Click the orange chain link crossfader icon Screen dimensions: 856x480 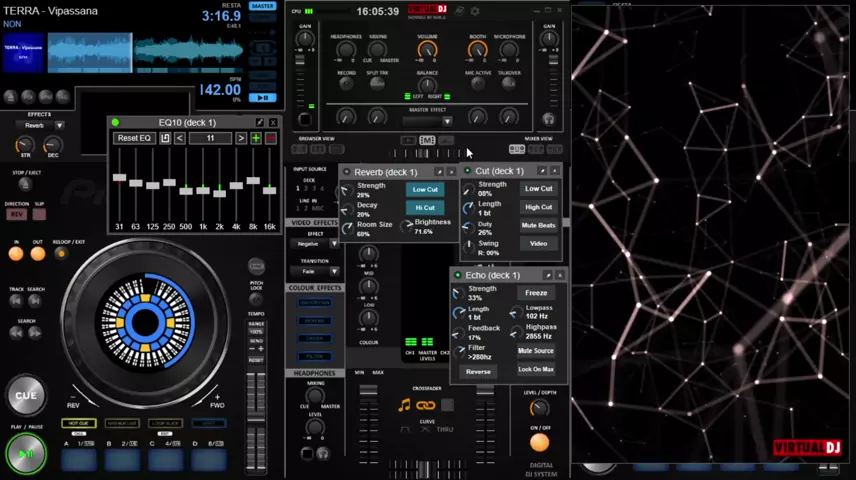click(425, 405)
